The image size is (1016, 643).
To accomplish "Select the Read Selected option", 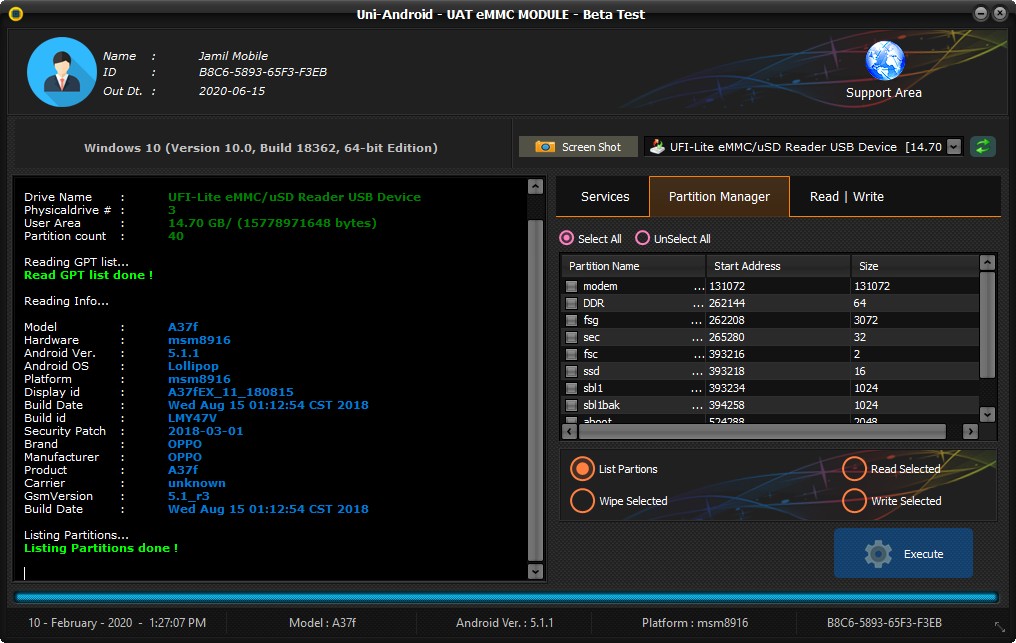I will point(854,469).
